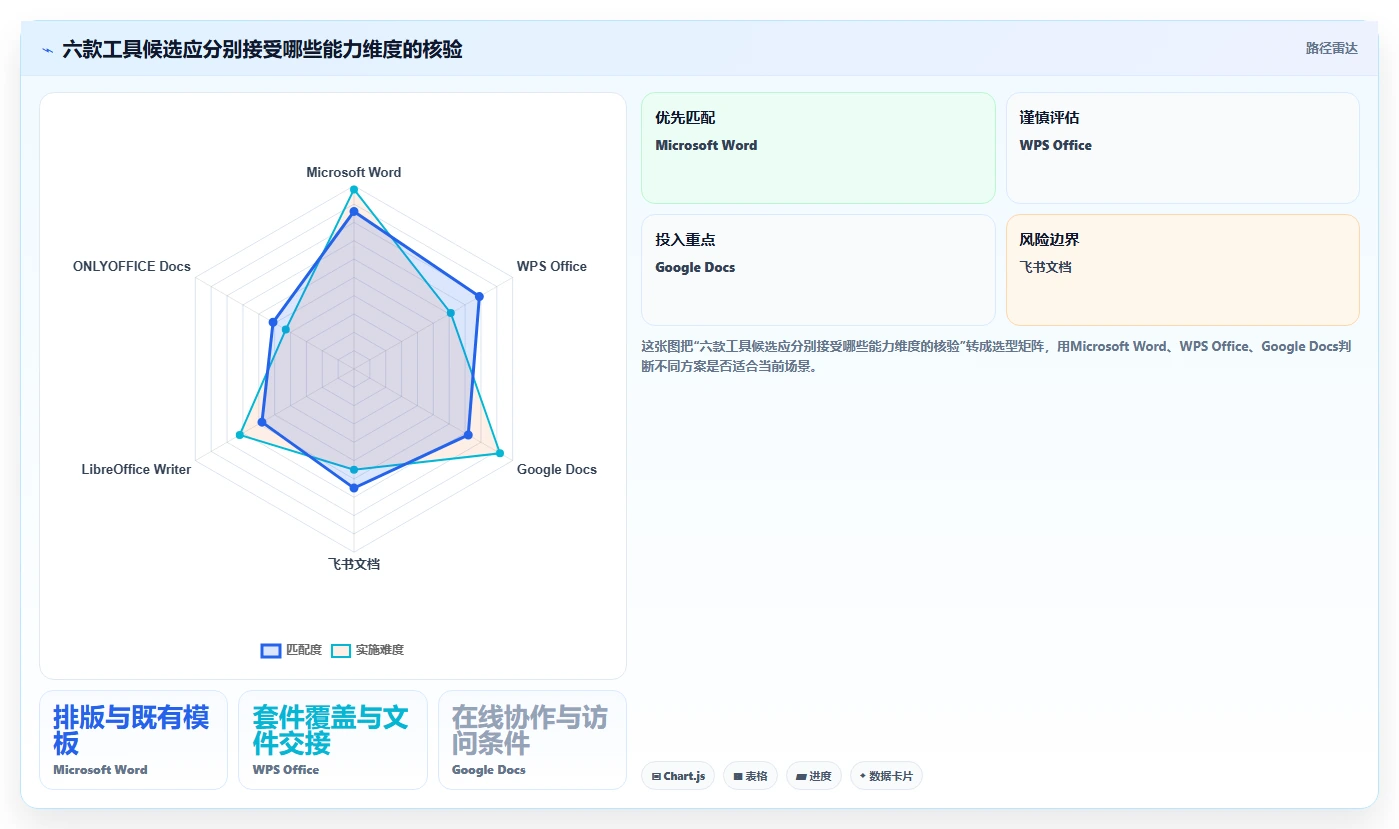The height and width of the screenshot is (829, 1399).
Task: Open the 投入重点 card
Action: pos(818,270)
